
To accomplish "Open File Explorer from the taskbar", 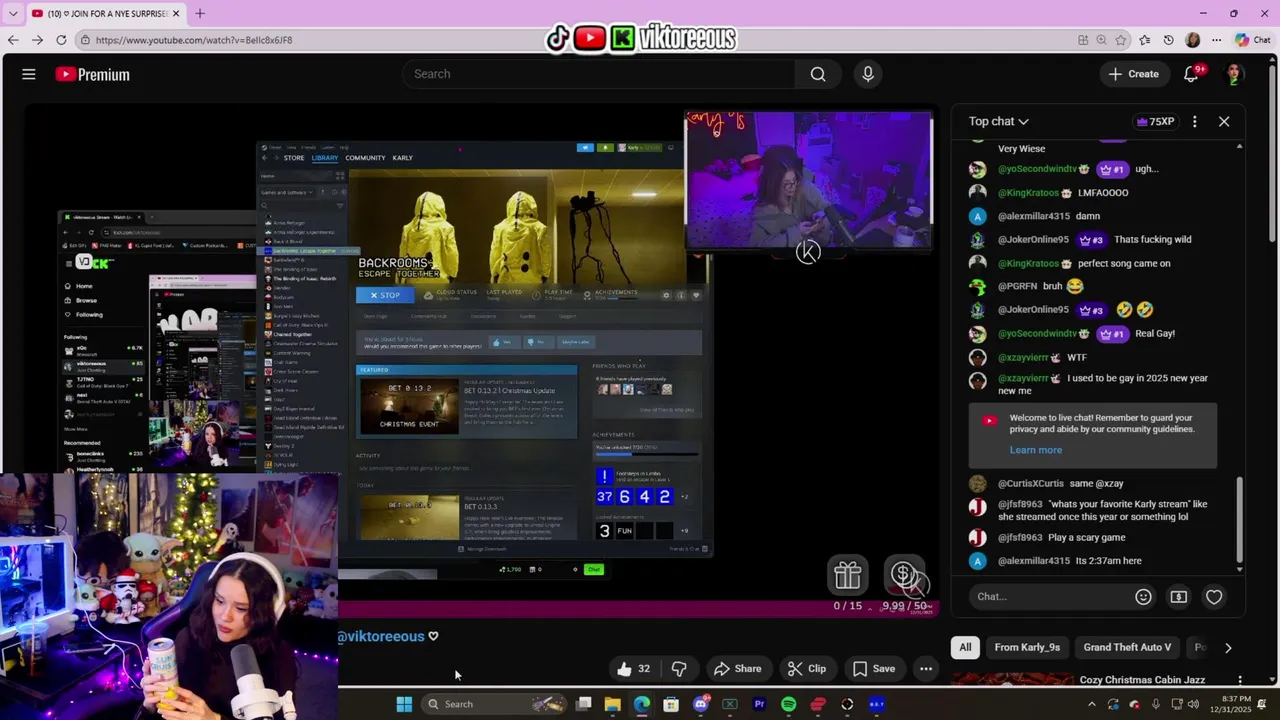I will [613, 704].
